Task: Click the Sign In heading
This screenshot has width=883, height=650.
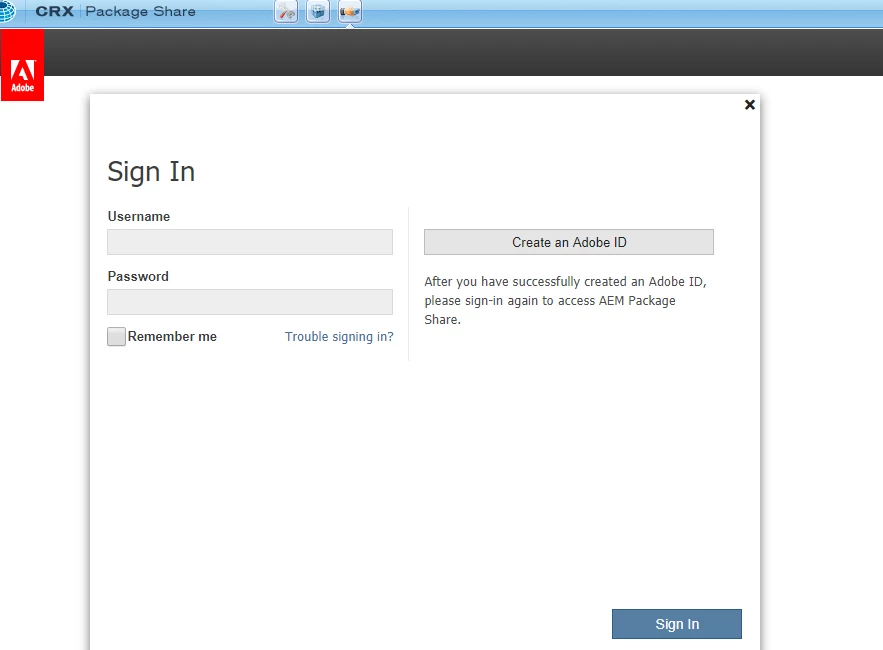Action: point(151,172)
